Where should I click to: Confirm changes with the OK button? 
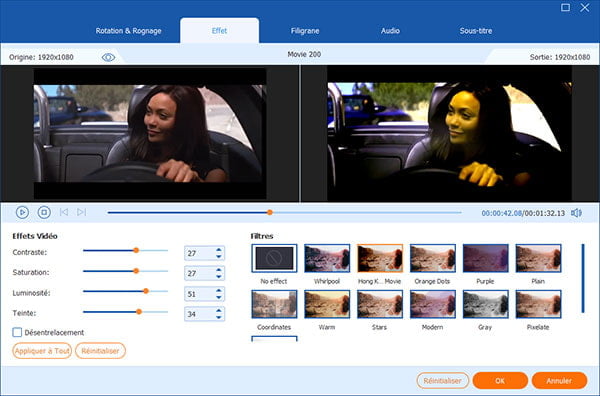(500, 381)
